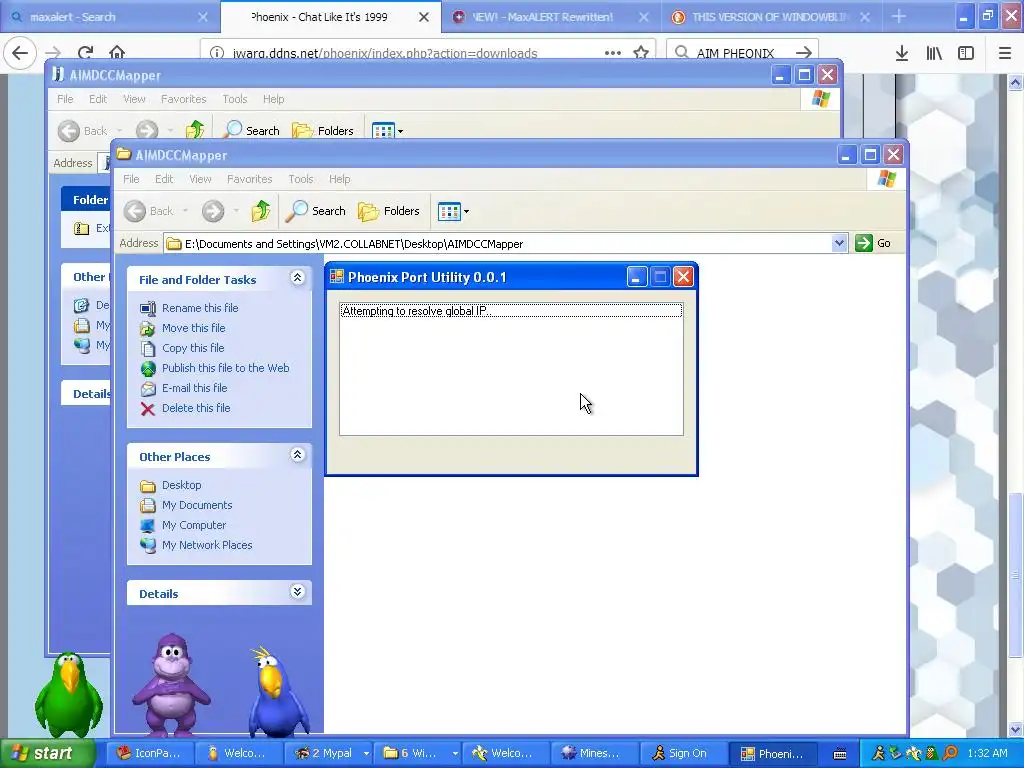
Task: Open browser library icon
Action: click(934, 53)
